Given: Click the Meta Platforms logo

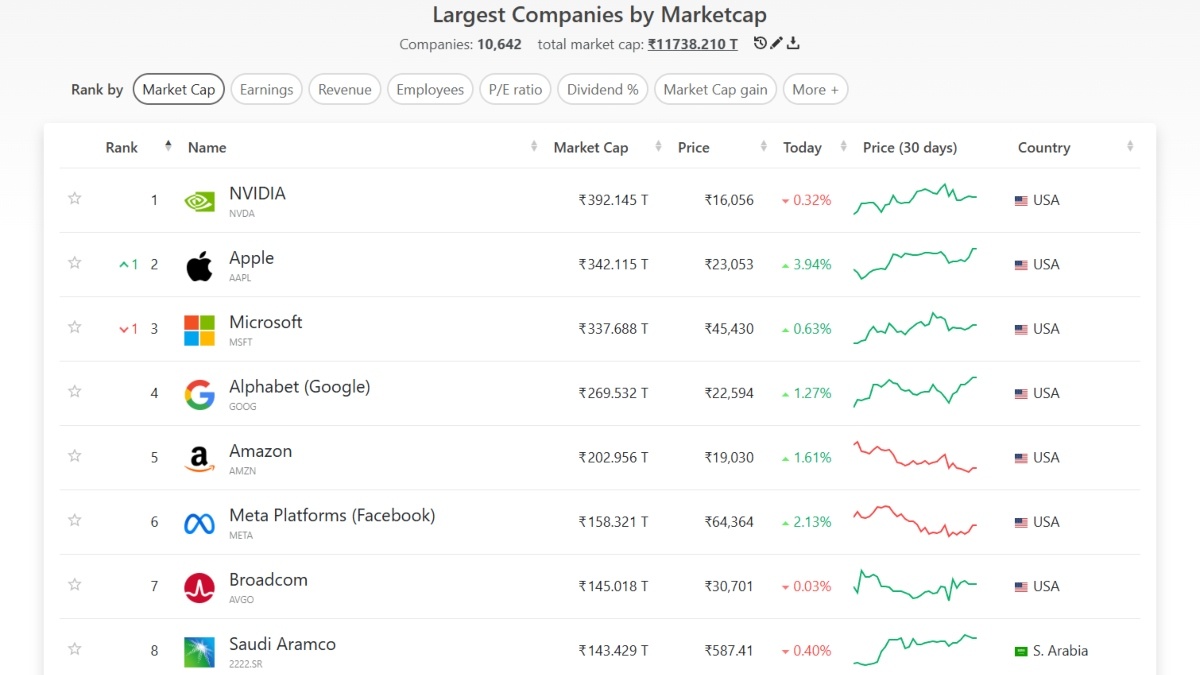Looking at the screenshot, I should pyautogui.click(x=199, y=522).
